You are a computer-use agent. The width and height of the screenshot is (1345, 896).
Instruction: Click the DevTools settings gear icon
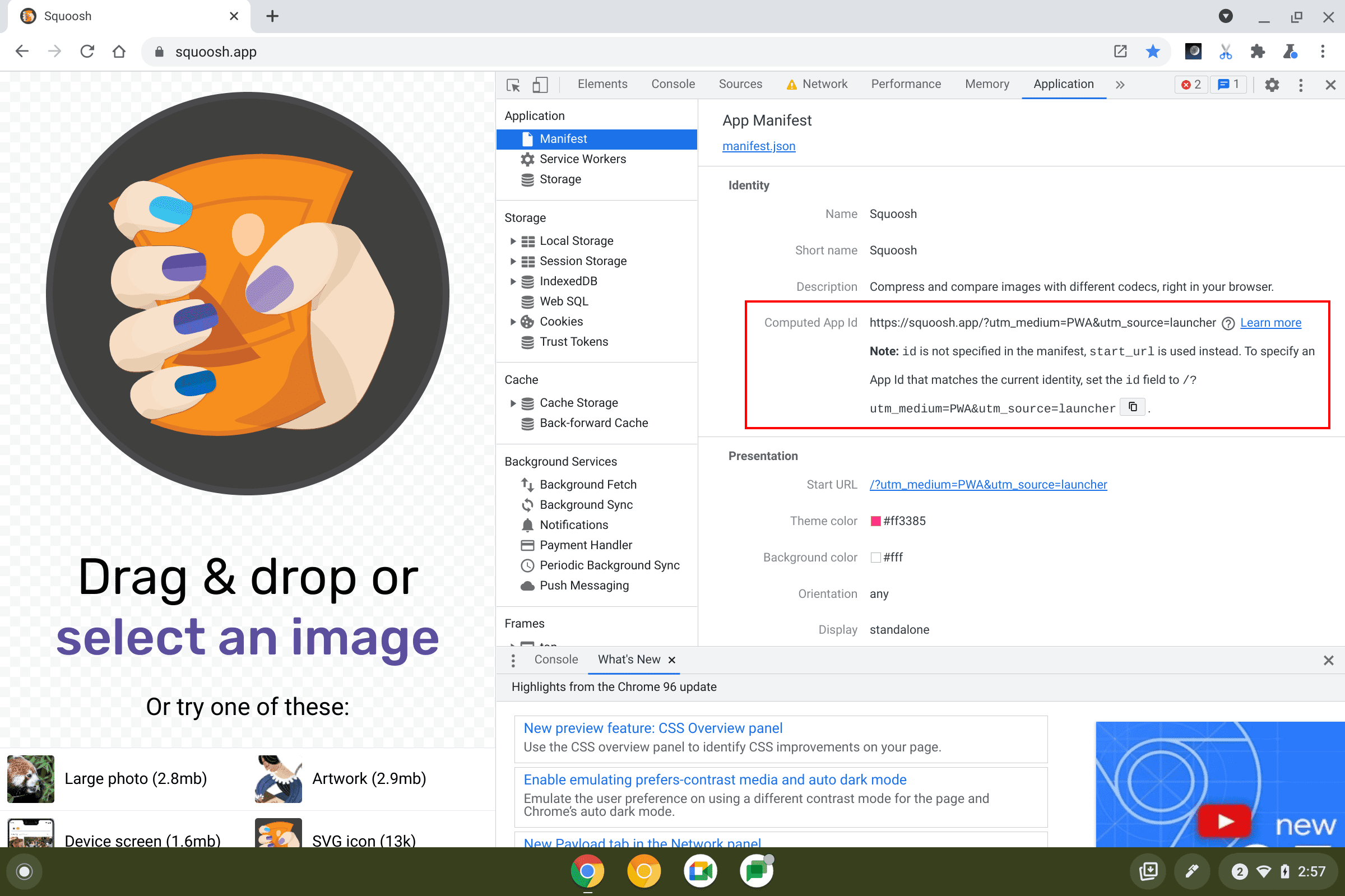(x=1271, y=85)
